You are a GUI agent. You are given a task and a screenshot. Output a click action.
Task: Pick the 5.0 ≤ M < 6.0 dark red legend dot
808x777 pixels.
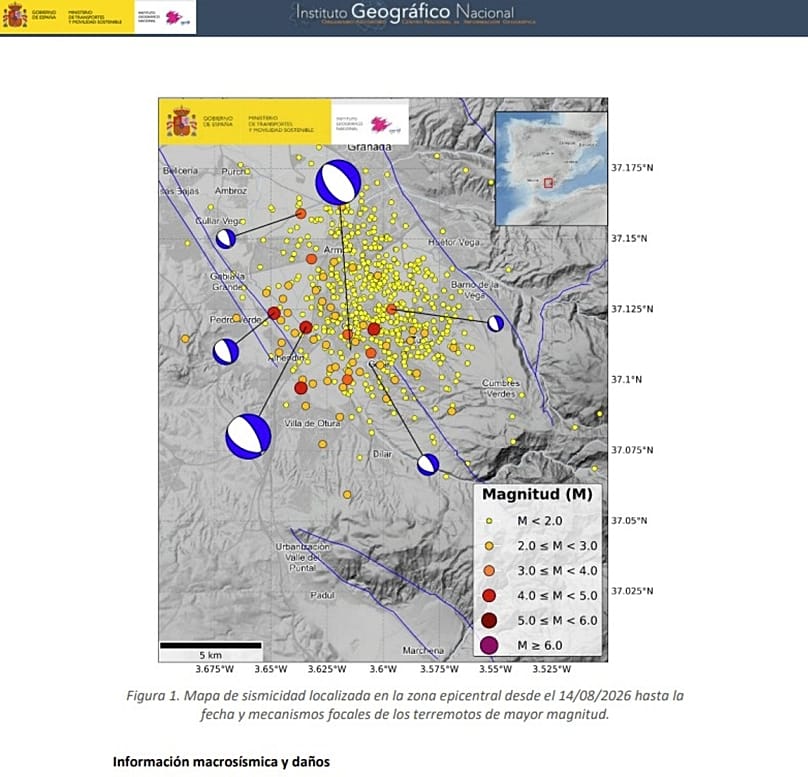coord(489,620)
